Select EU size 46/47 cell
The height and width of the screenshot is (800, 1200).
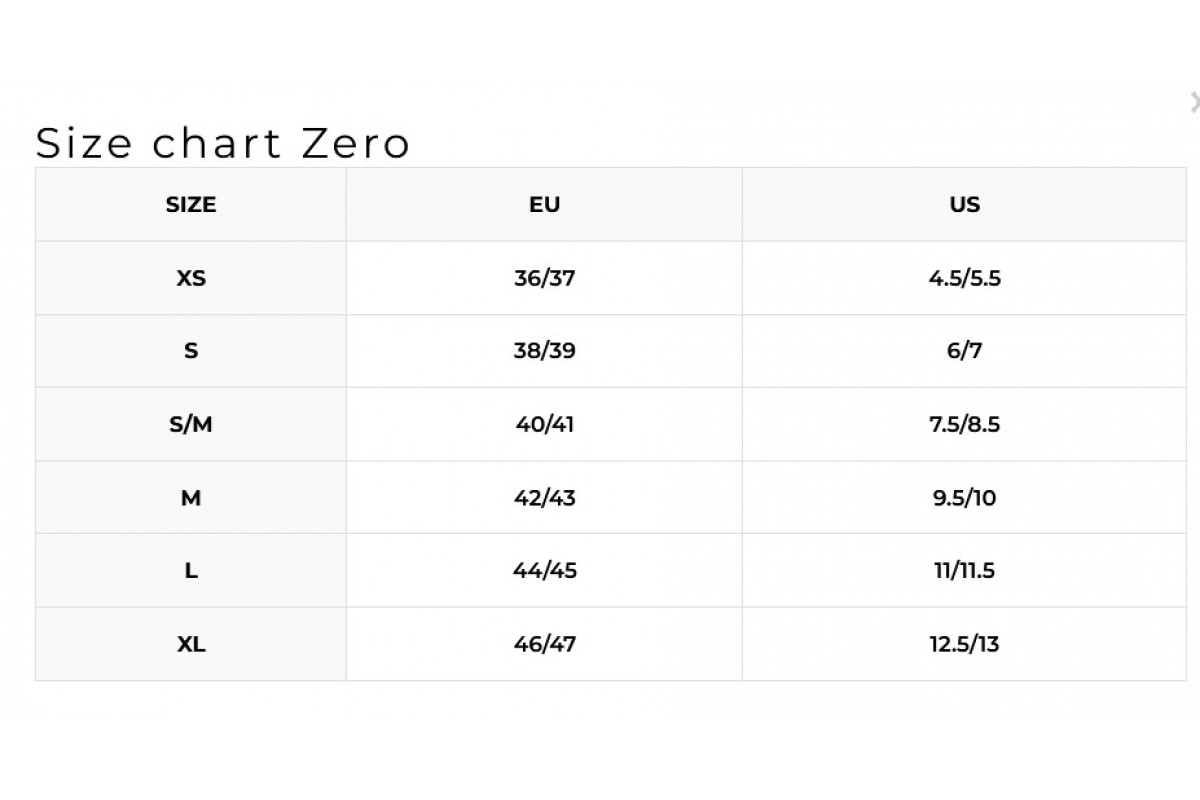[x=544, y=644]
